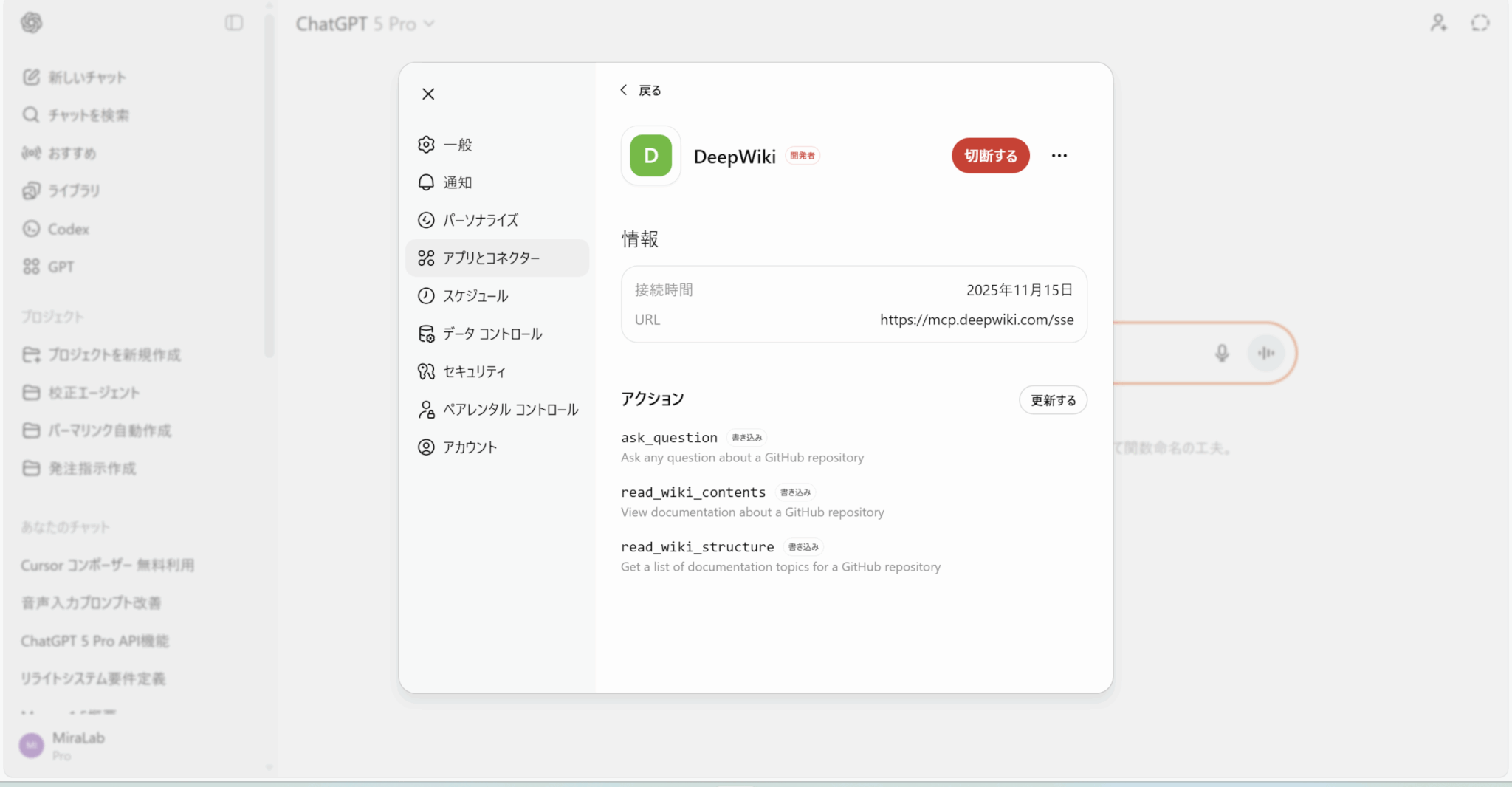Select the 一般 settings tab
Viewport: 1512px width, 787px height.
tap(457, 145)
